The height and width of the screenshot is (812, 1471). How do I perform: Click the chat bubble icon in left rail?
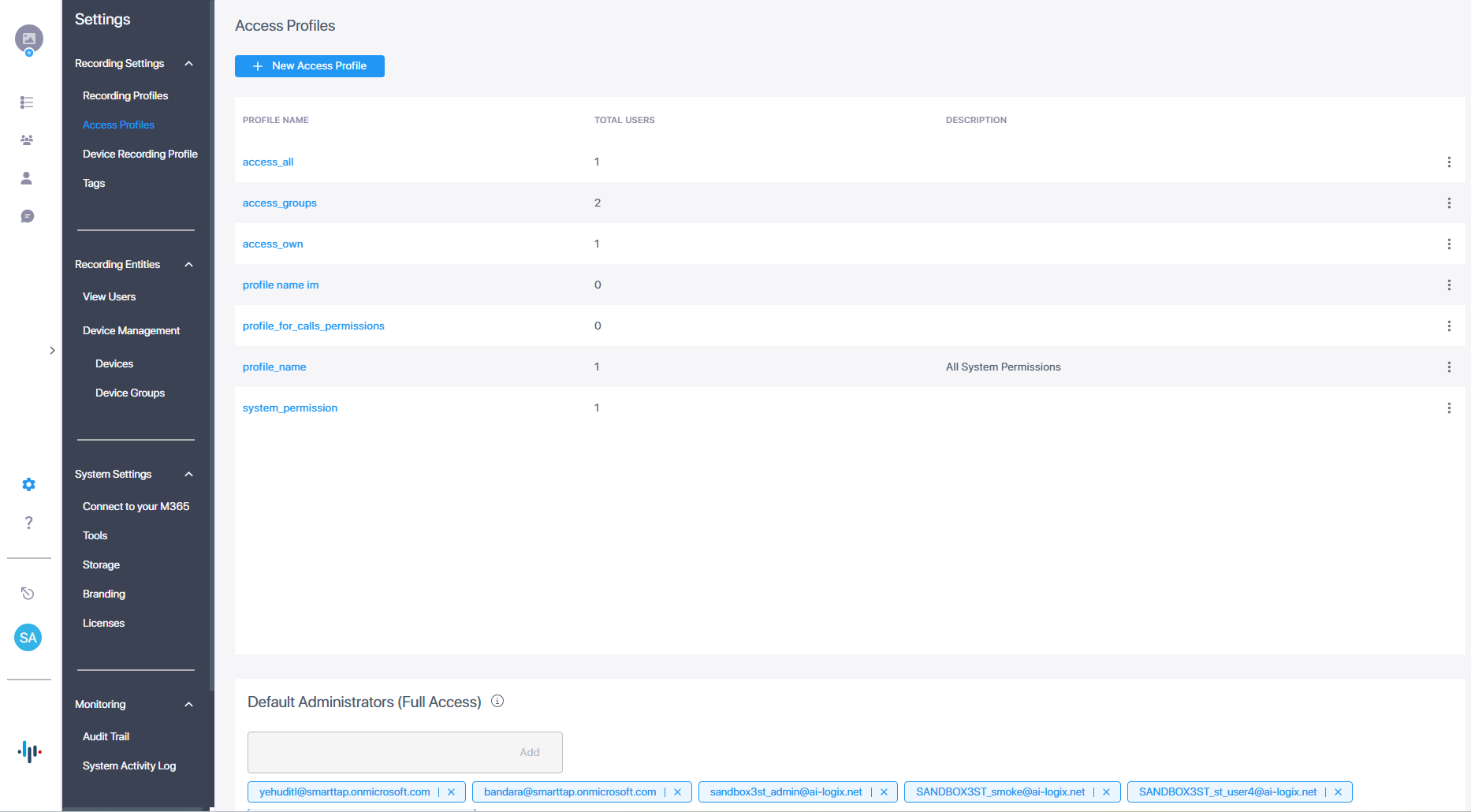[x=27, y=216]
